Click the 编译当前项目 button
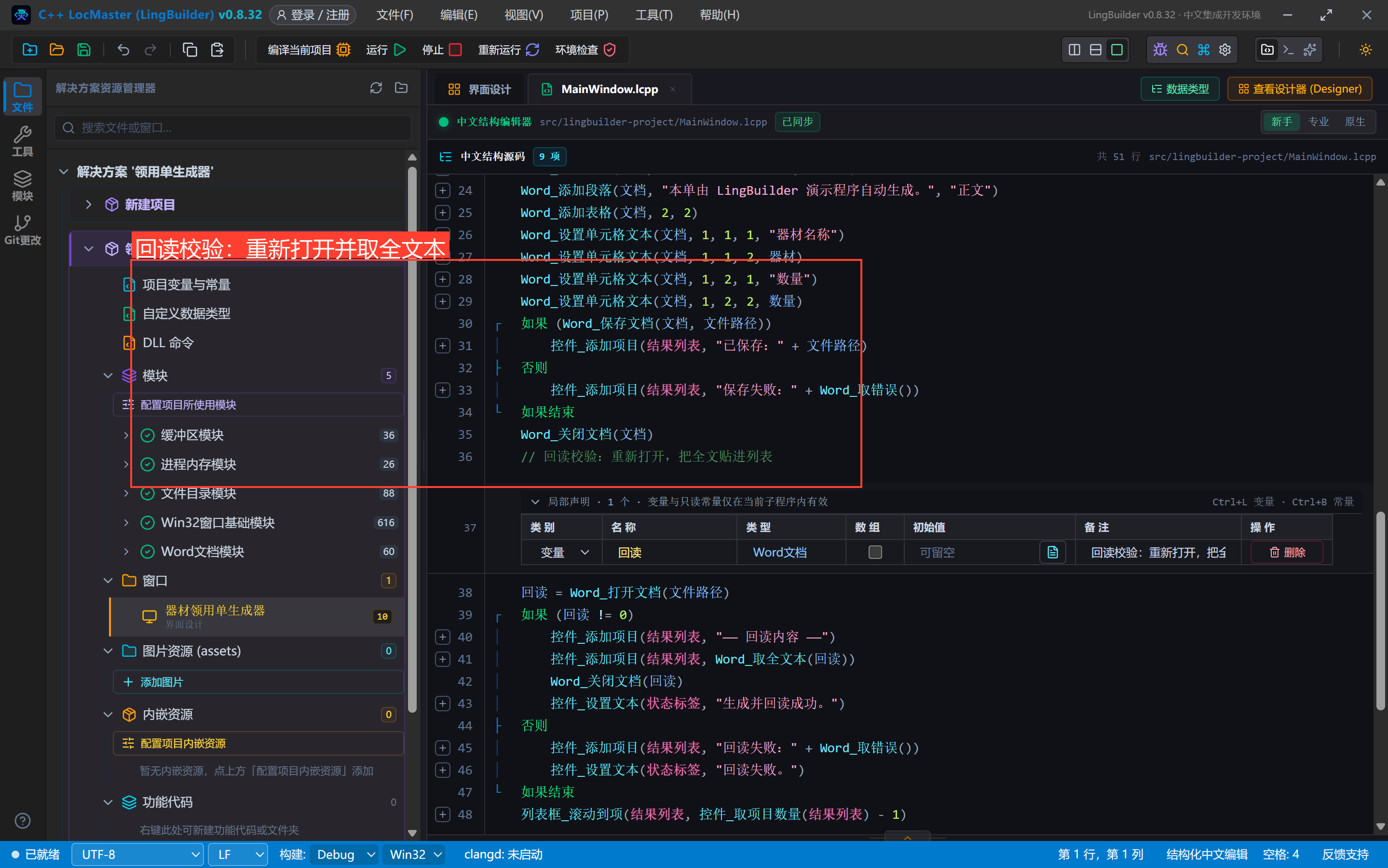The height and width of the screenshot is (868, 1388). (309, 50)
